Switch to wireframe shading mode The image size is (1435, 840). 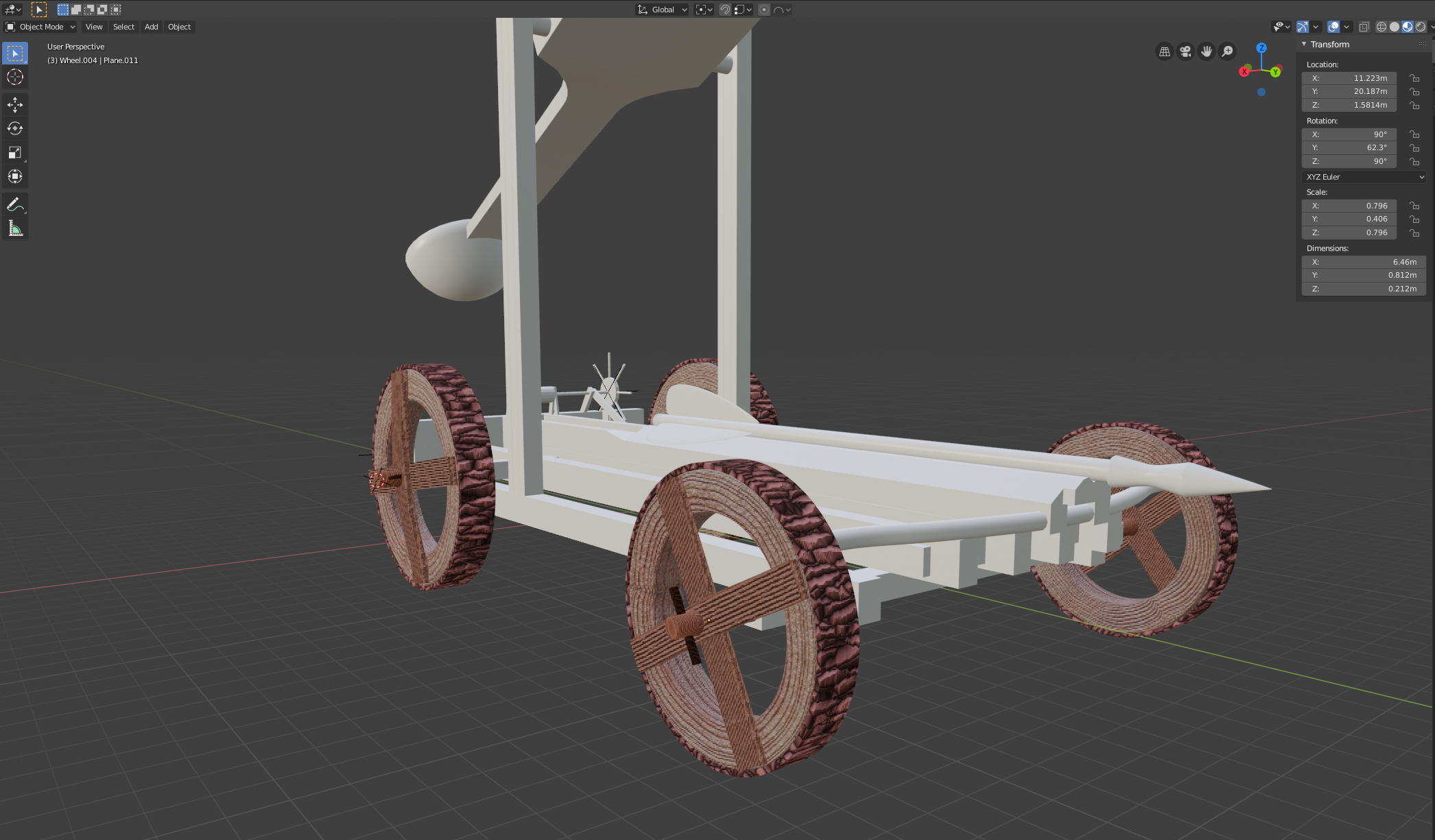[x=1381, y=27]
